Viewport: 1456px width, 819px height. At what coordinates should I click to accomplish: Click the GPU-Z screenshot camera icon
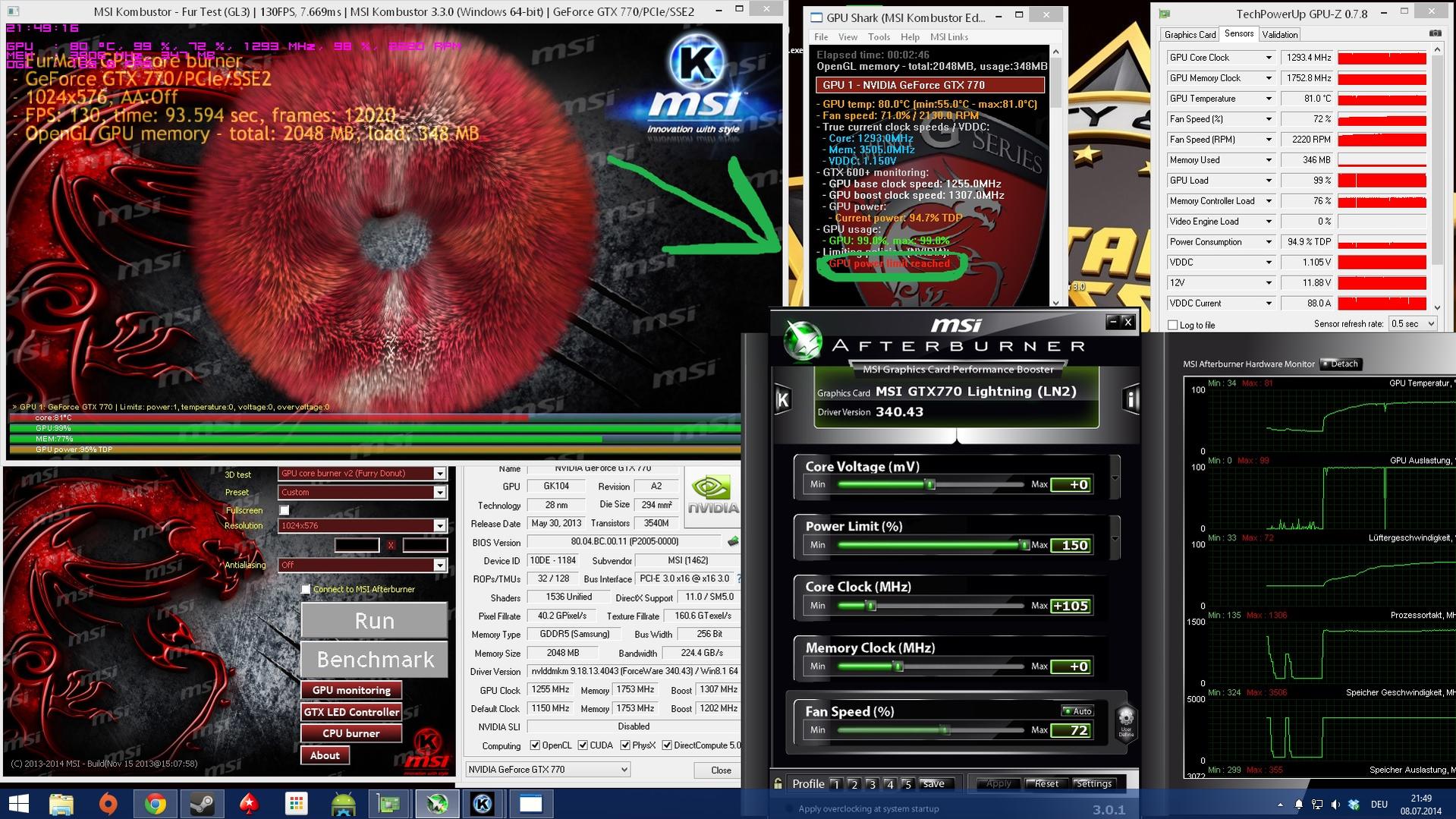[1435, 33]
